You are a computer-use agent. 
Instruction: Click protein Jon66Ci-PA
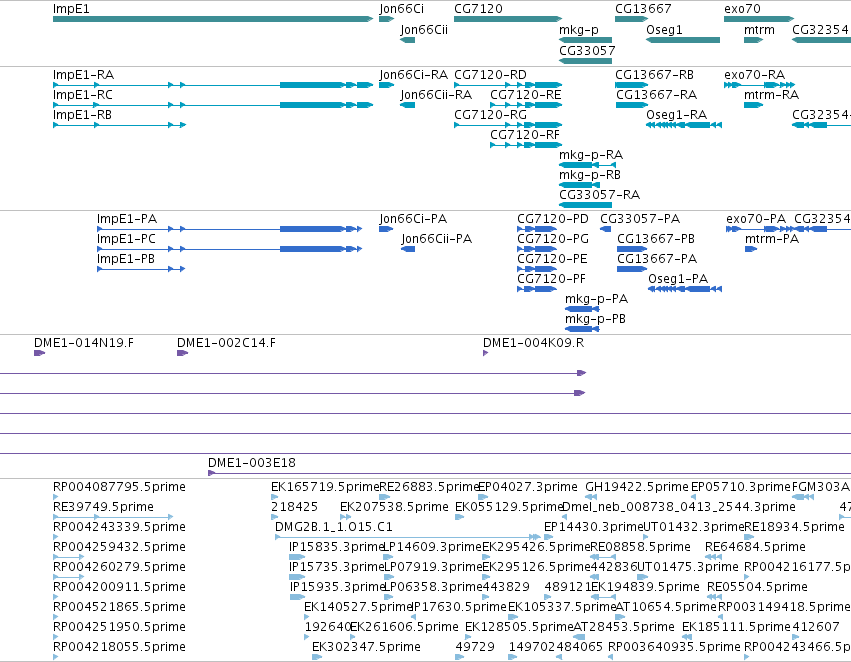click(x=386, y=229)
